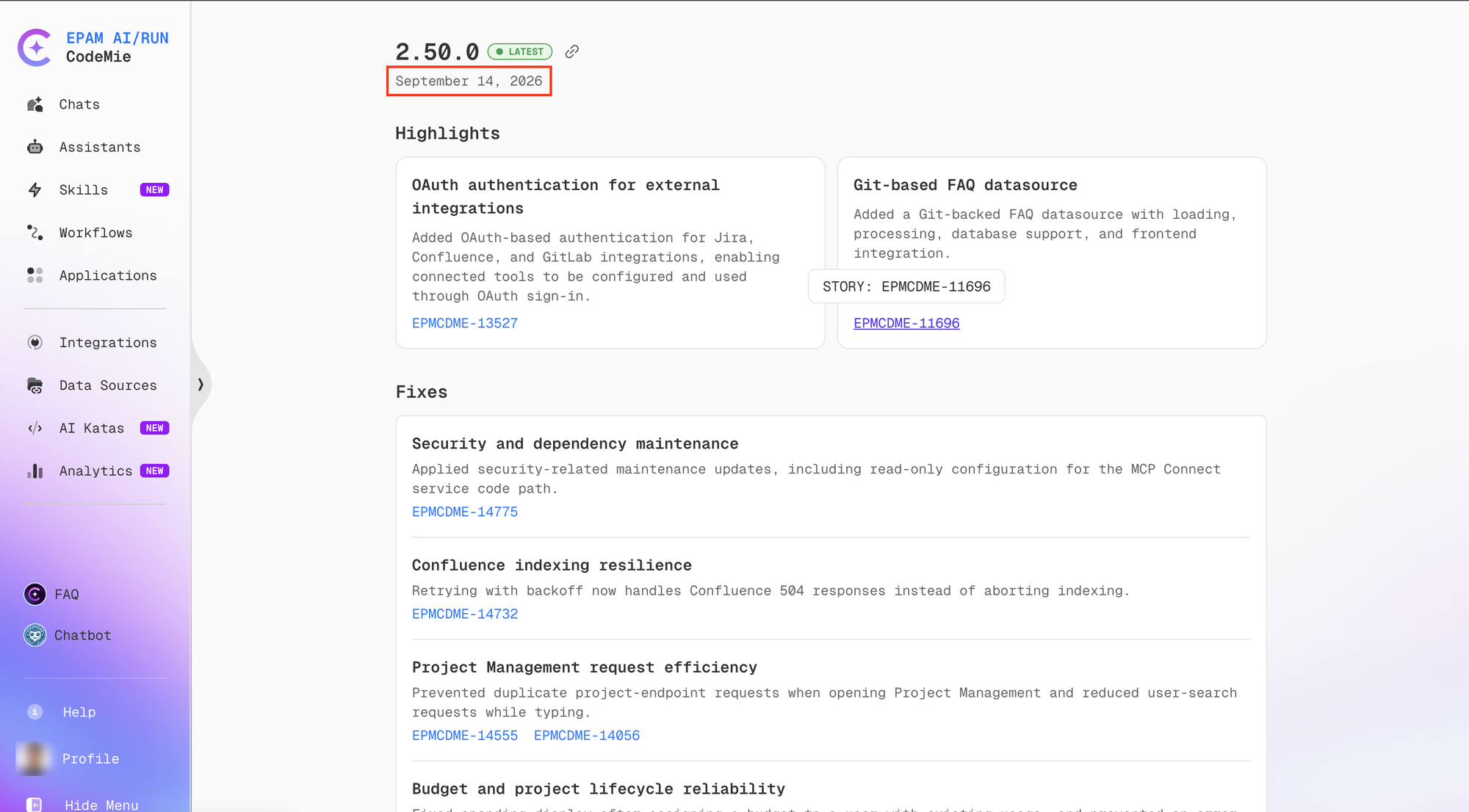This screenshot has height=812, width=1469.
Task: Click the September 14, 2026 date
Action: (x=469, y=81)
